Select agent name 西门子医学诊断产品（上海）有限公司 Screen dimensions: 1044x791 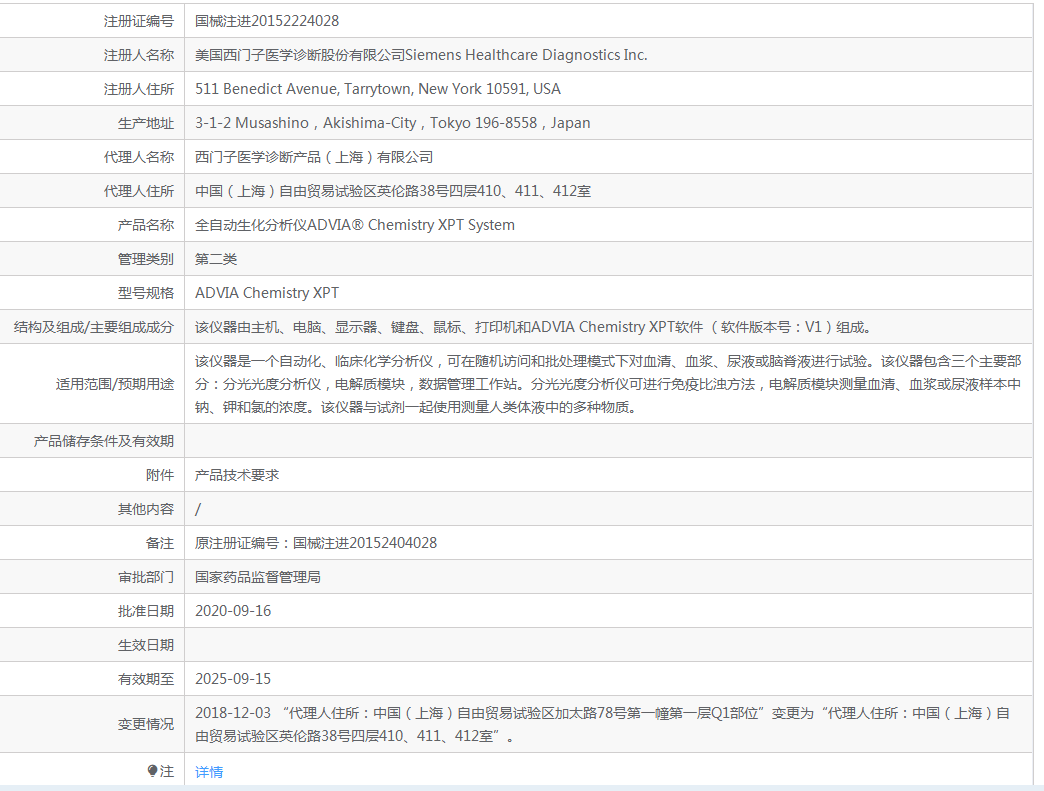314,157
